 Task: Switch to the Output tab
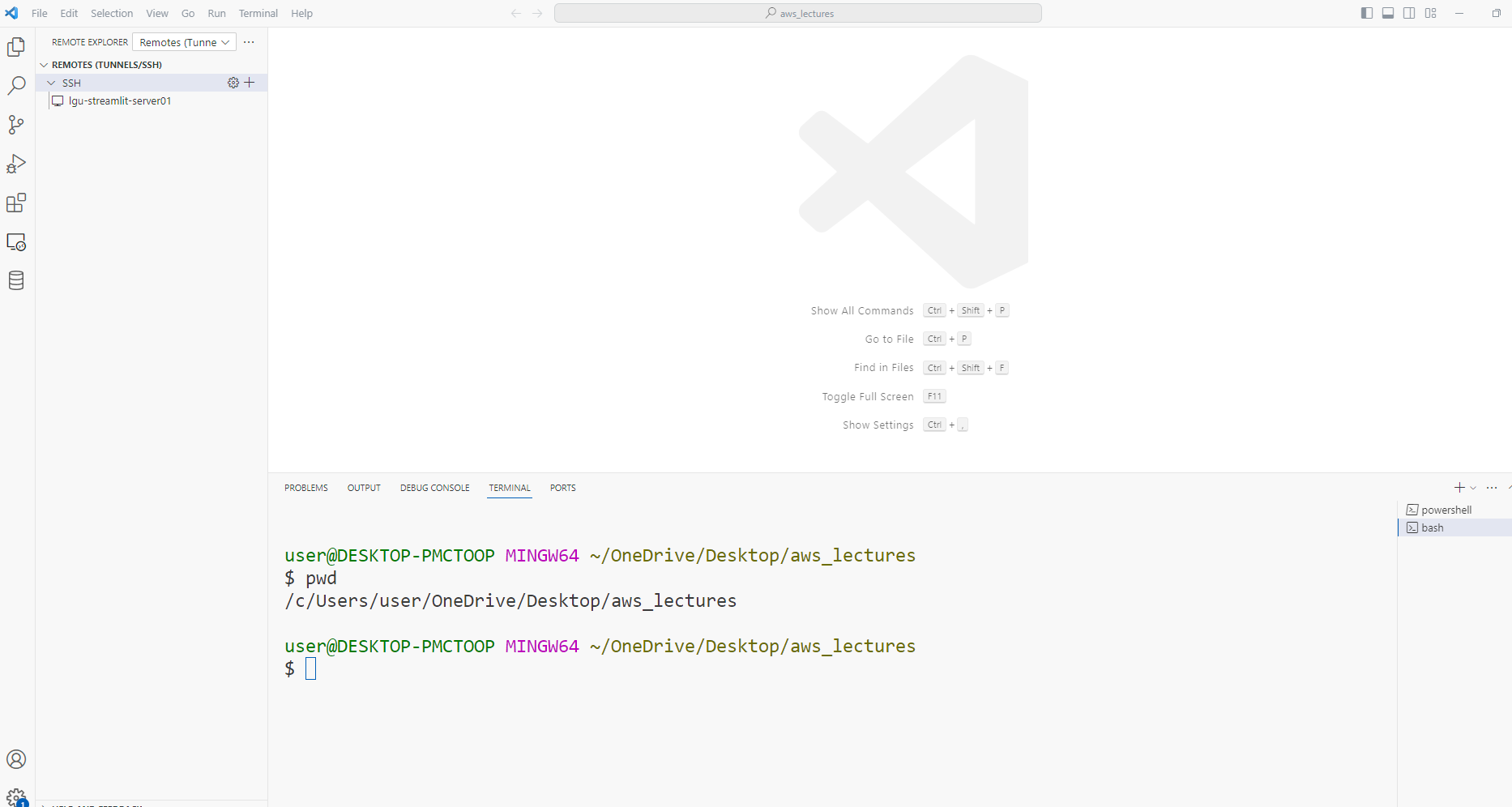click(364, 488)
